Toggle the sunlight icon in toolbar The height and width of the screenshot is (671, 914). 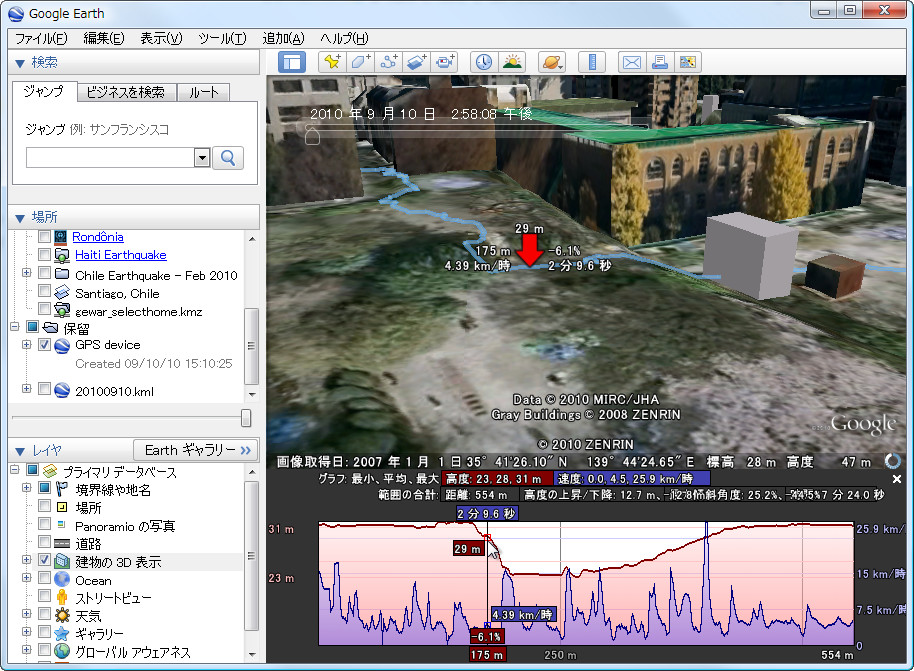(x=512, y=62)
